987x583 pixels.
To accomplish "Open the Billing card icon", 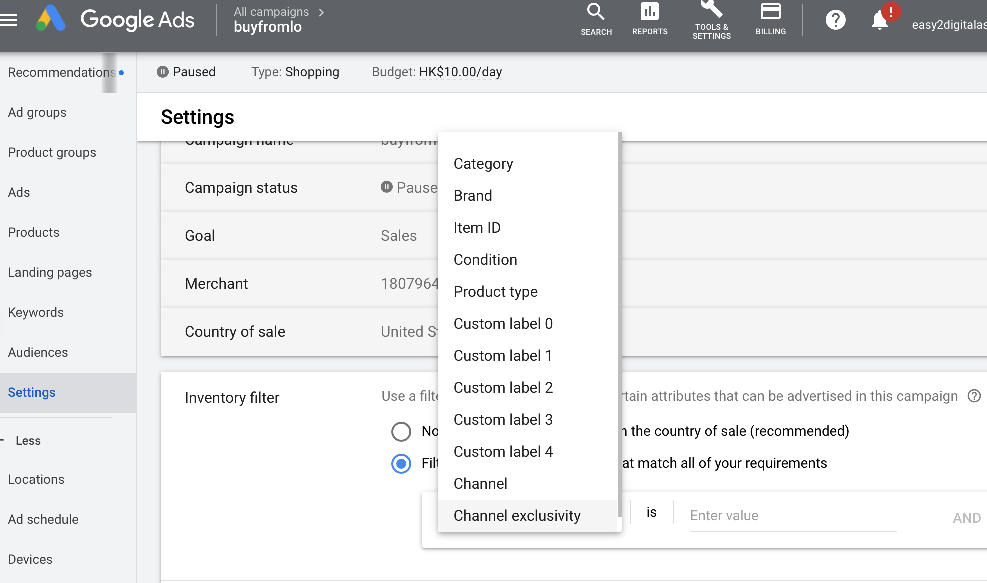I will click(x=770, y=19).
